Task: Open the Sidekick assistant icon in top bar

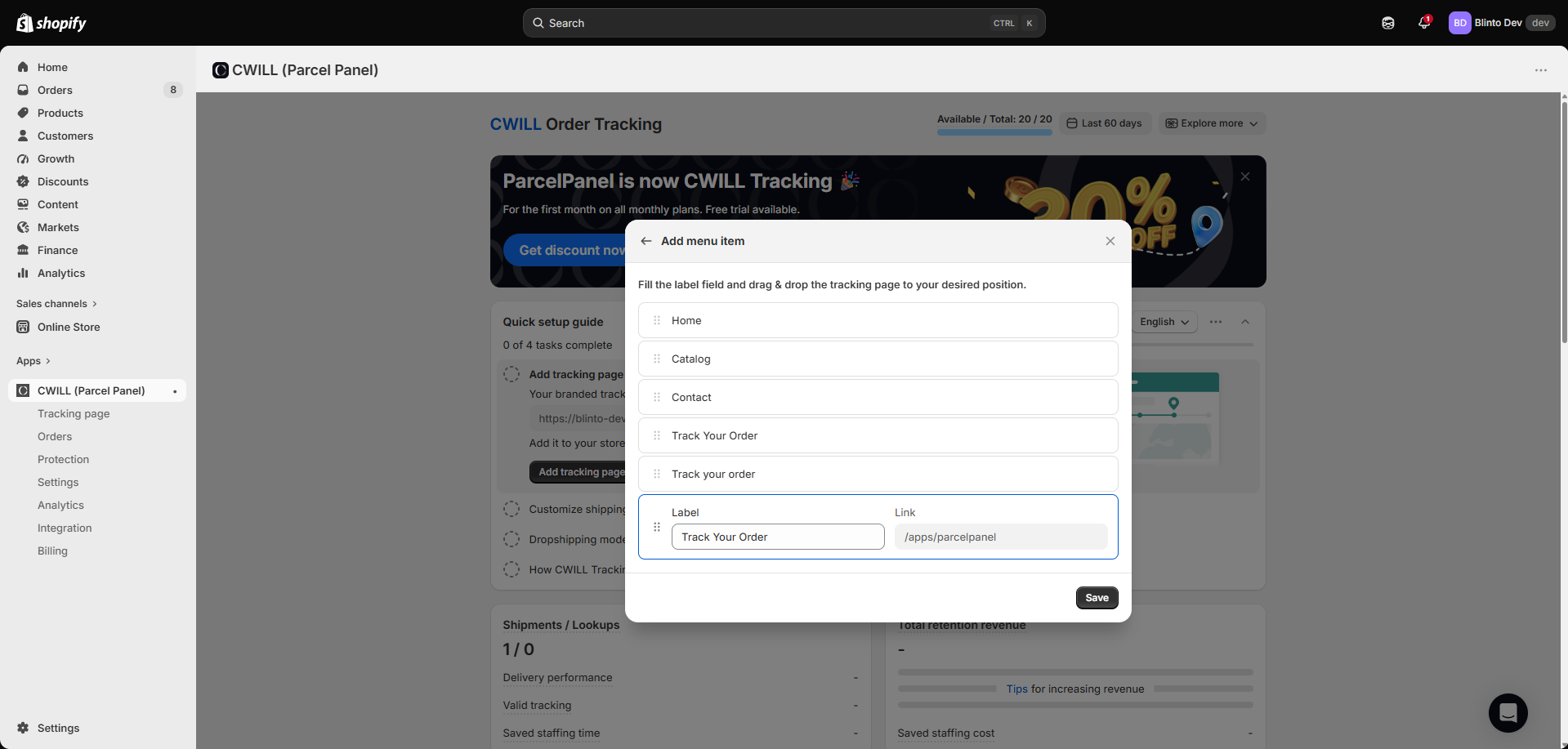Action: click(1388, 23)
